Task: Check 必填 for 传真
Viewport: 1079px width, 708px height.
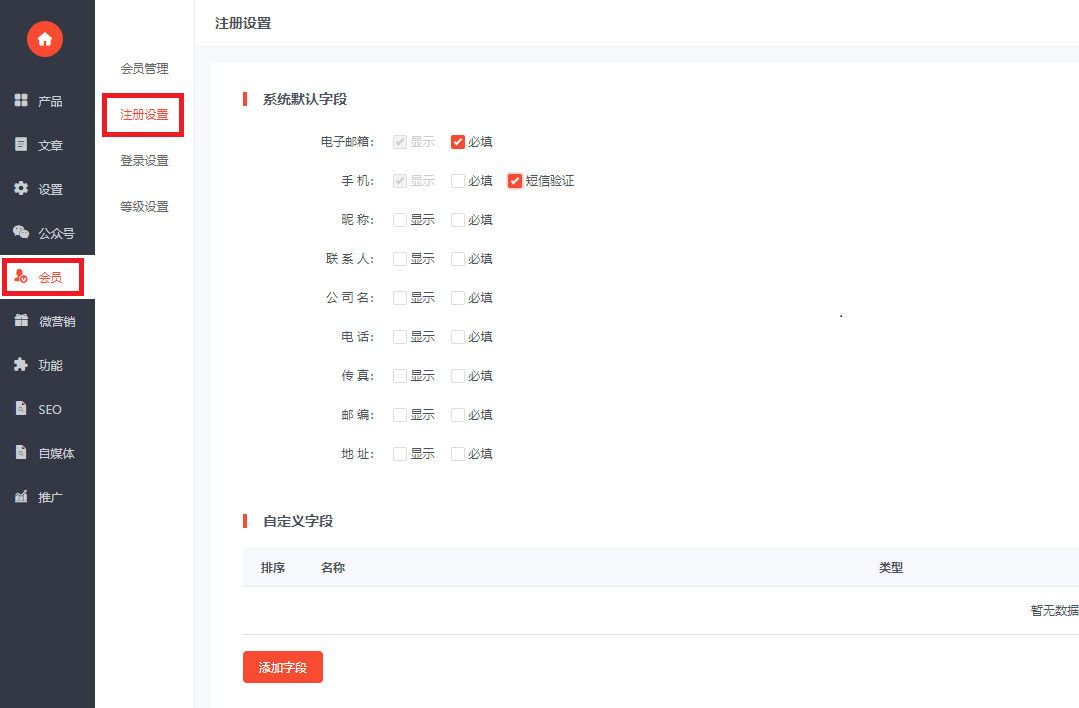Action: coord(458,376)
